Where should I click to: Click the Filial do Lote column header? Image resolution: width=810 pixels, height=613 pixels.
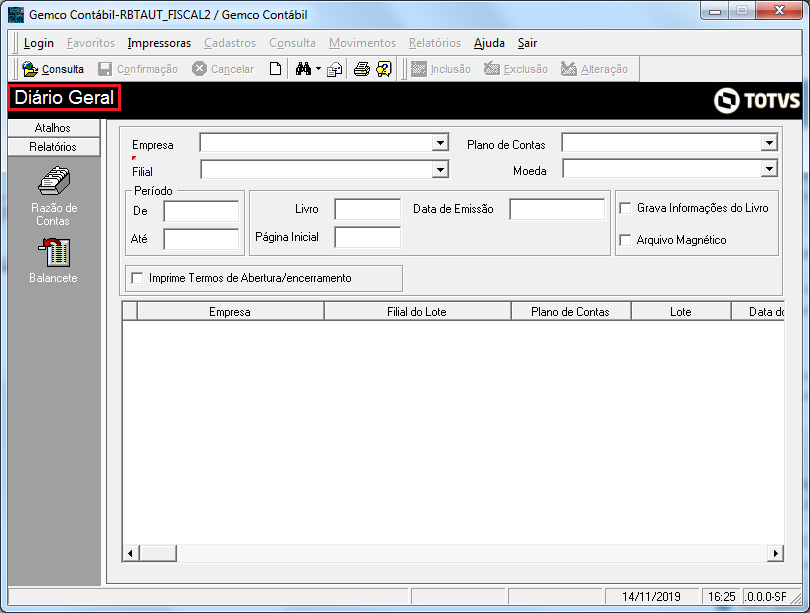[417, 312]
